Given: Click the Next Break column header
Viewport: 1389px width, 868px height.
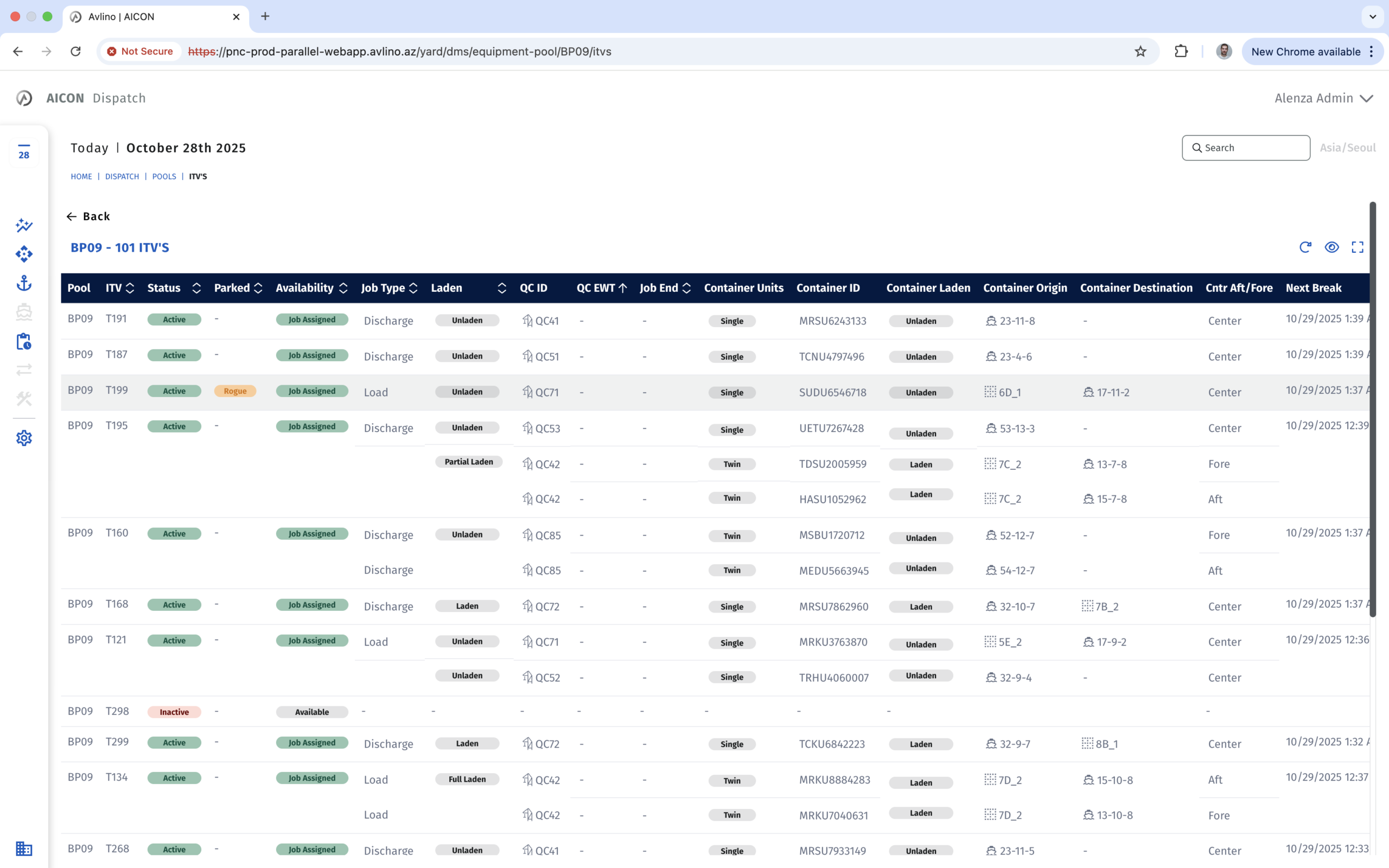Looking at the screenshot, I should pyautogui.click(x=1313, y=288).
